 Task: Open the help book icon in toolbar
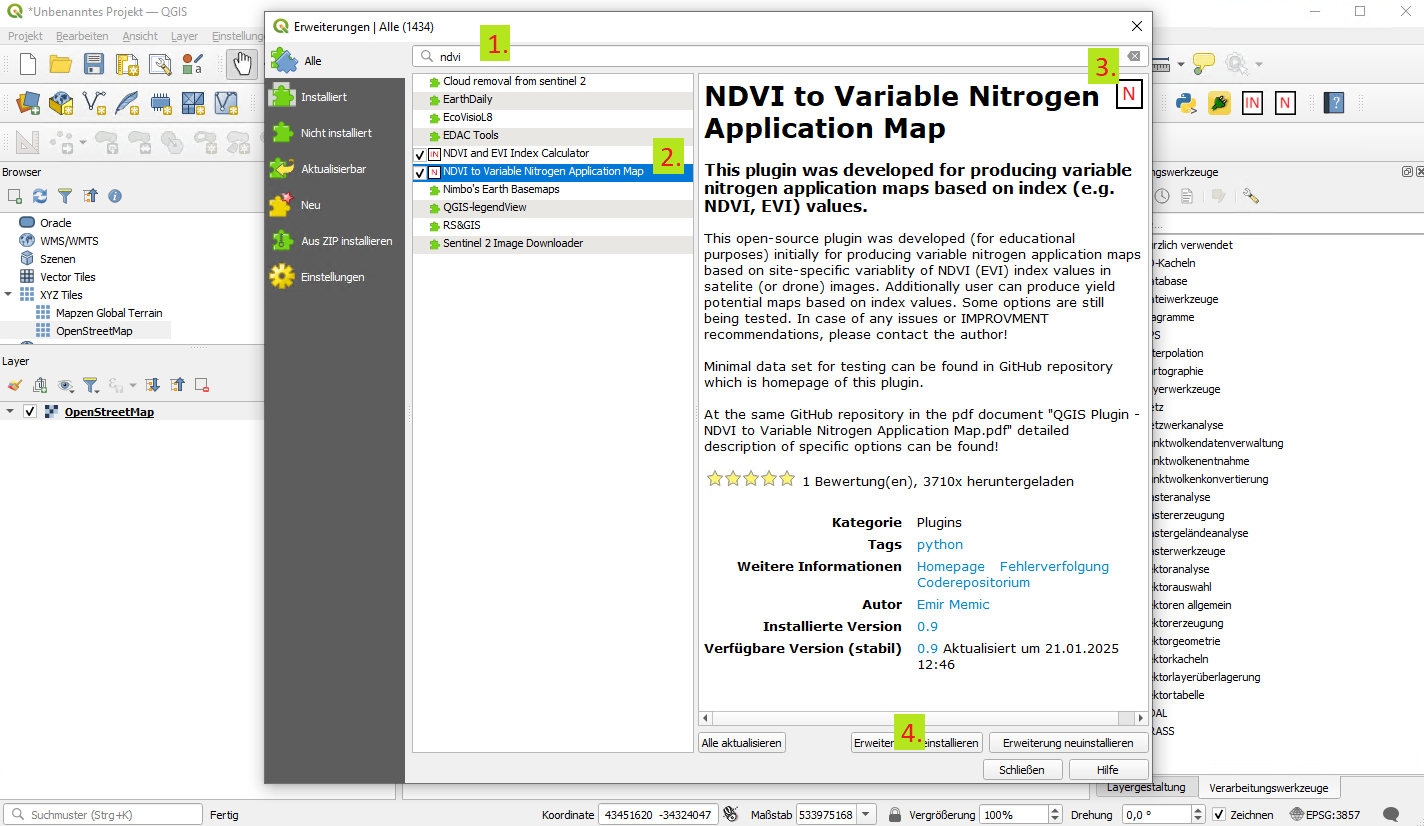[x=1333, y=102]
